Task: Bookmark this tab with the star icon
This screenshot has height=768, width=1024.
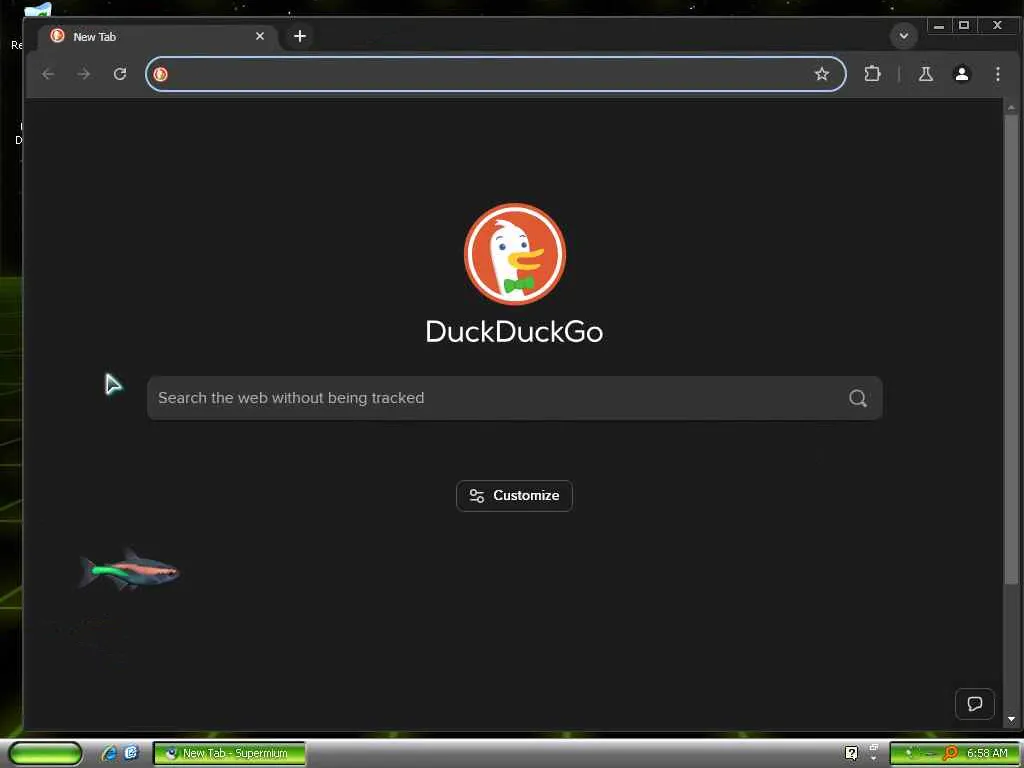Action: click(822, 74)
